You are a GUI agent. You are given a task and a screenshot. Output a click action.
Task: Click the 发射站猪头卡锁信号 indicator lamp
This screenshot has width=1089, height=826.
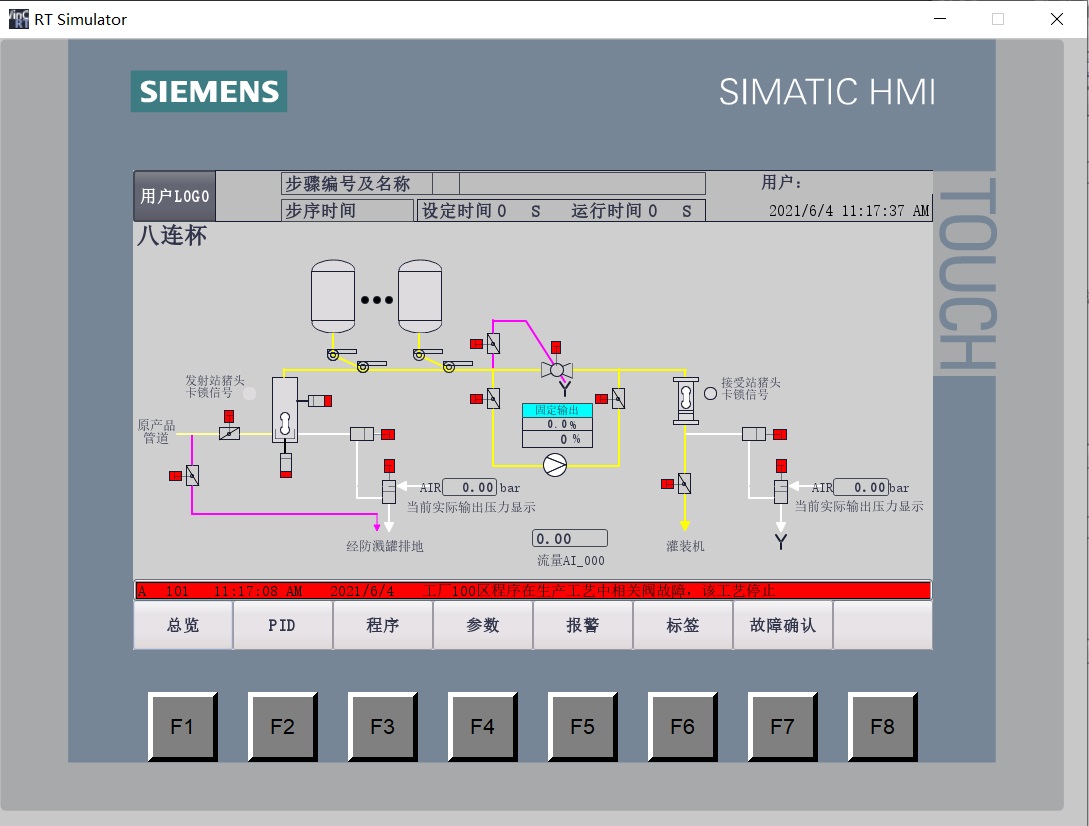(x=249, y=393)
